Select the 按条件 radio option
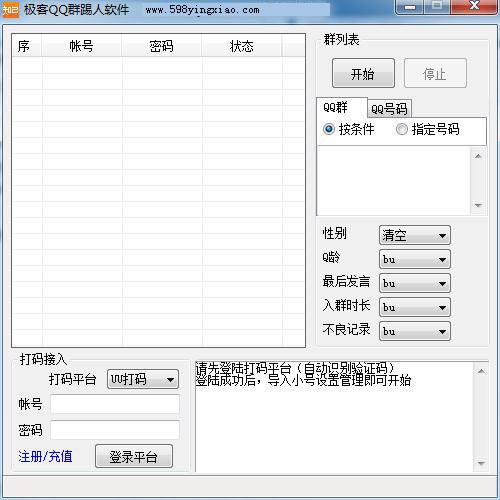500x500 pixels. coord(349,129)
